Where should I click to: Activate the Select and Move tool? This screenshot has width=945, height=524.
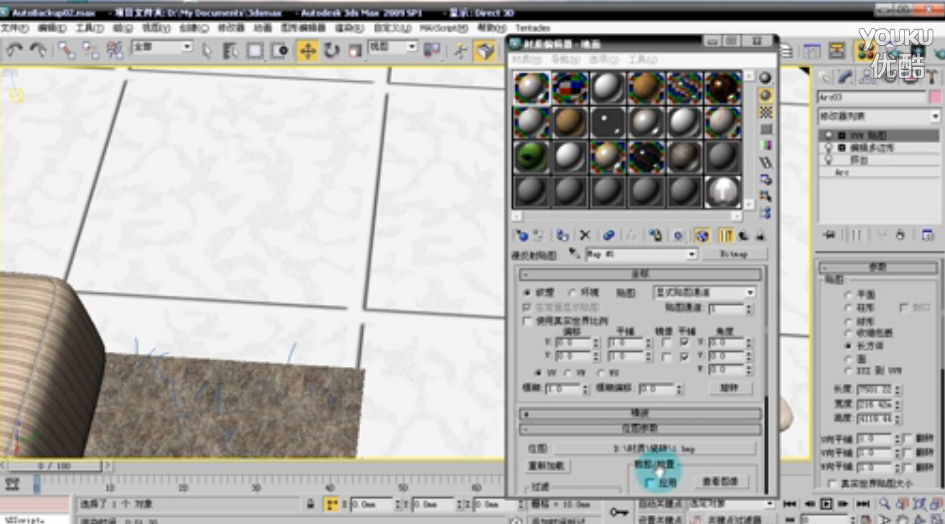307,51
